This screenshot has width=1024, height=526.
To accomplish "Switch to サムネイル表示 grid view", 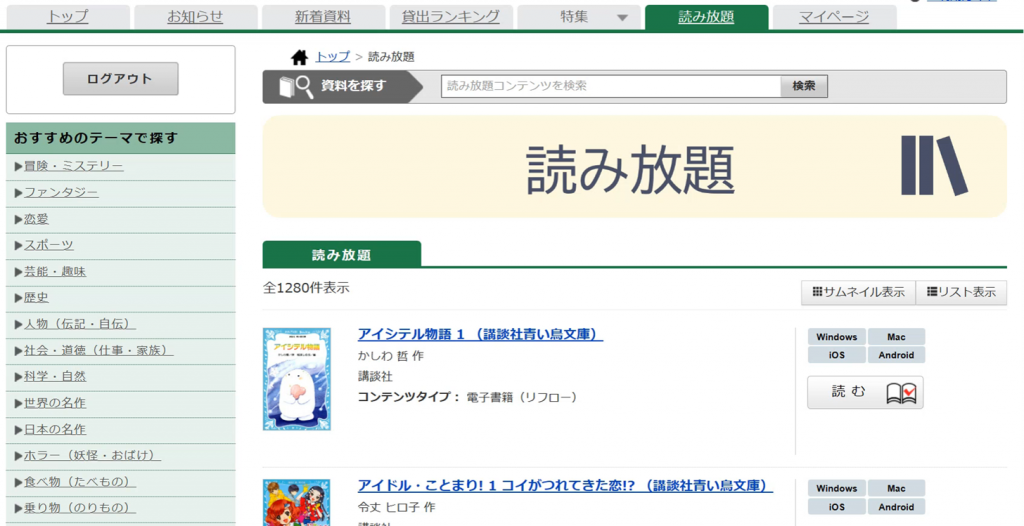I will tap(858, 293).
